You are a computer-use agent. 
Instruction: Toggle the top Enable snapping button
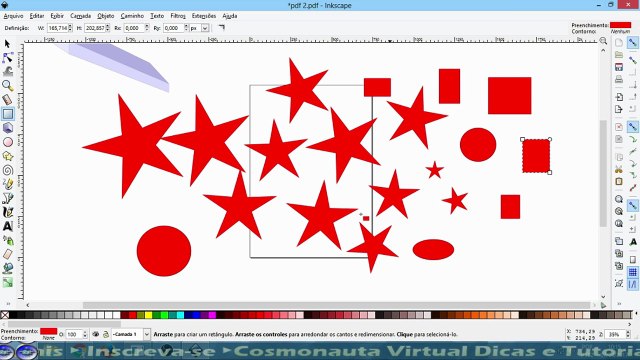click(x=633, y=43)
